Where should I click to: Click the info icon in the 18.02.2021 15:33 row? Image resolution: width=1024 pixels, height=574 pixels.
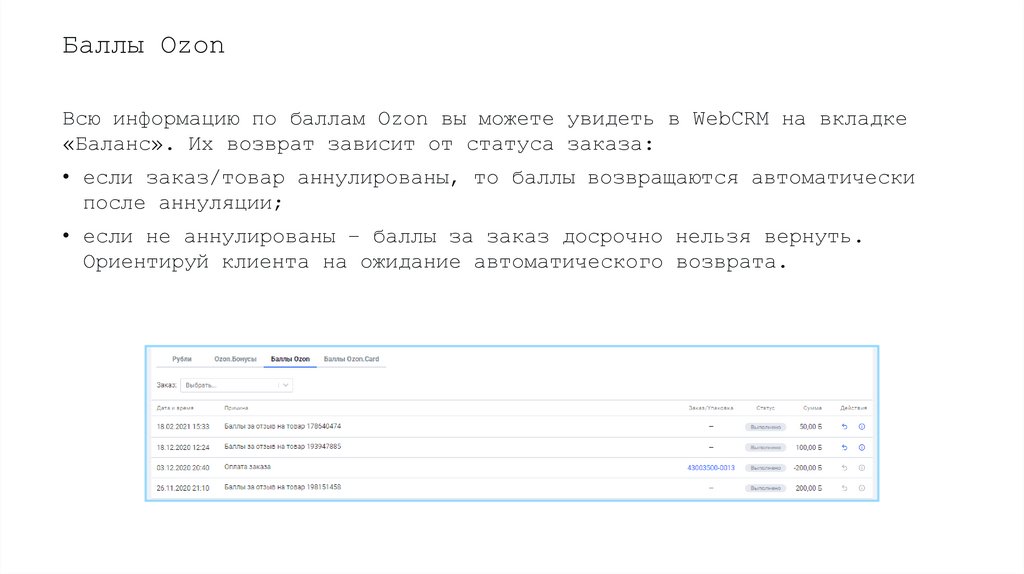click(861, 427)
